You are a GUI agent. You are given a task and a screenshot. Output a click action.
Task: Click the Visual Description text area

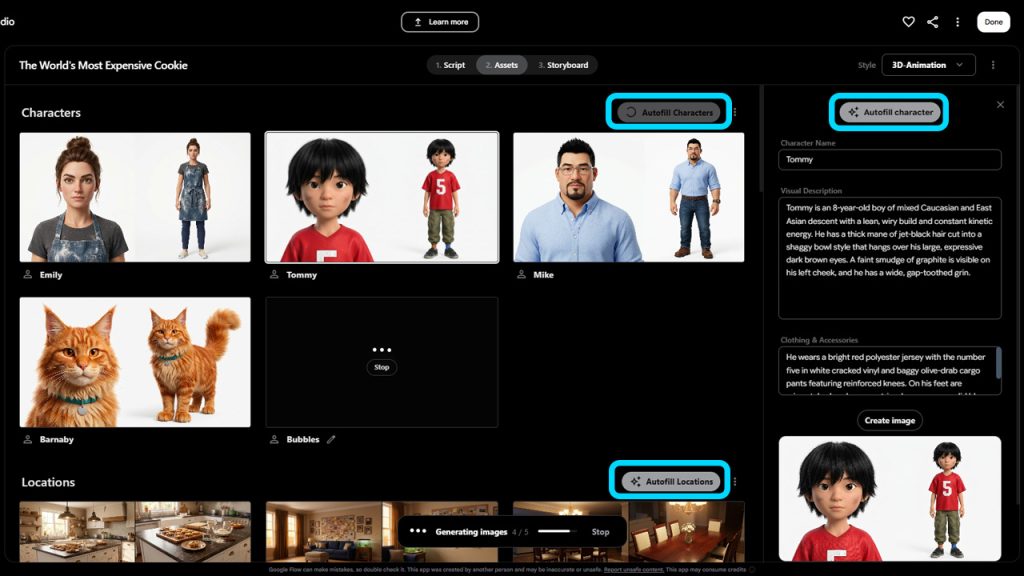point(889,258)
